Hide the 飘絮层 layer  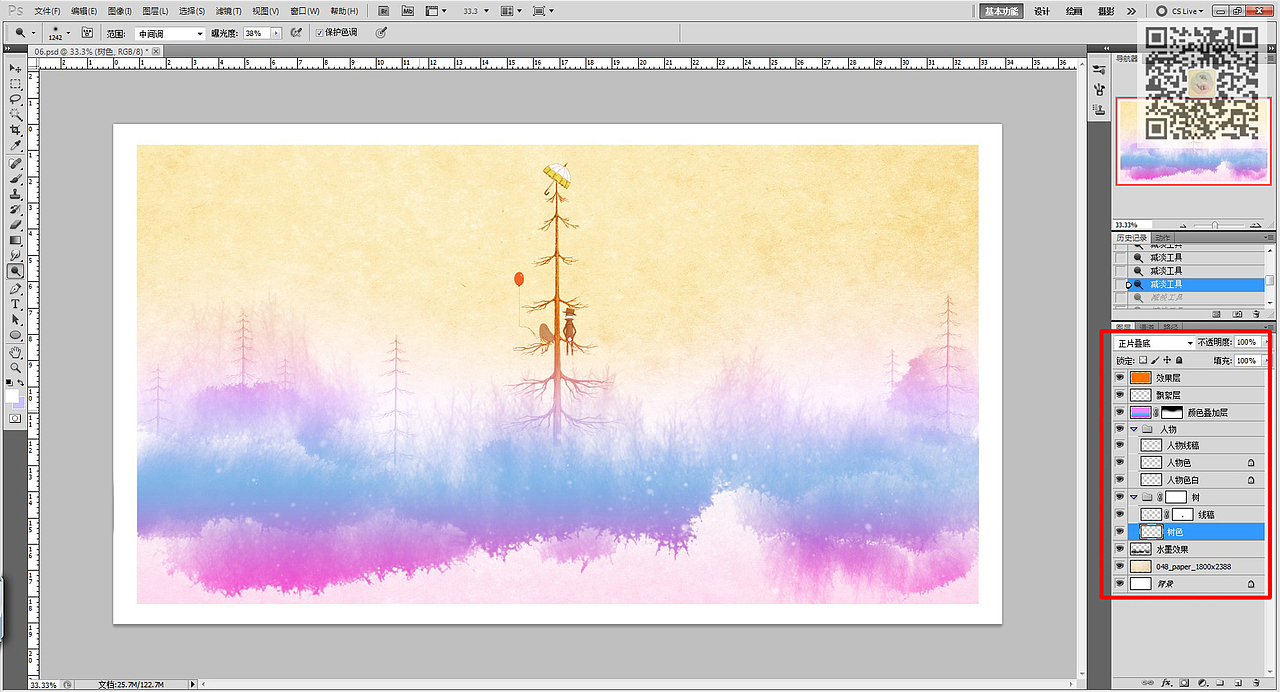(x=1120, y=395)
